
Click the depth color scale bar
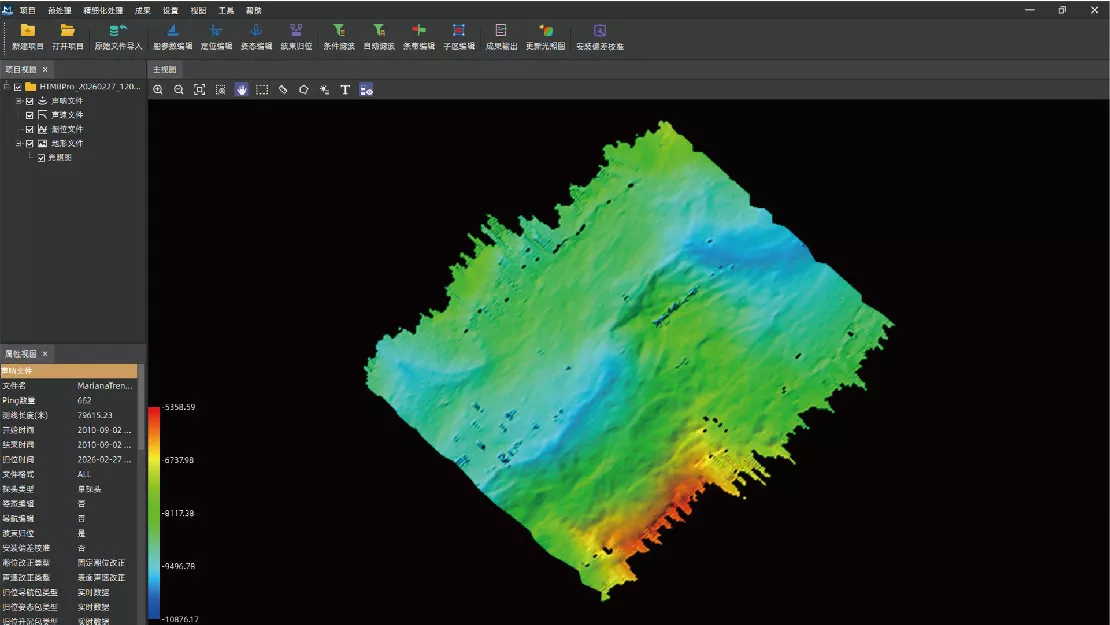(x=154, y=513)
